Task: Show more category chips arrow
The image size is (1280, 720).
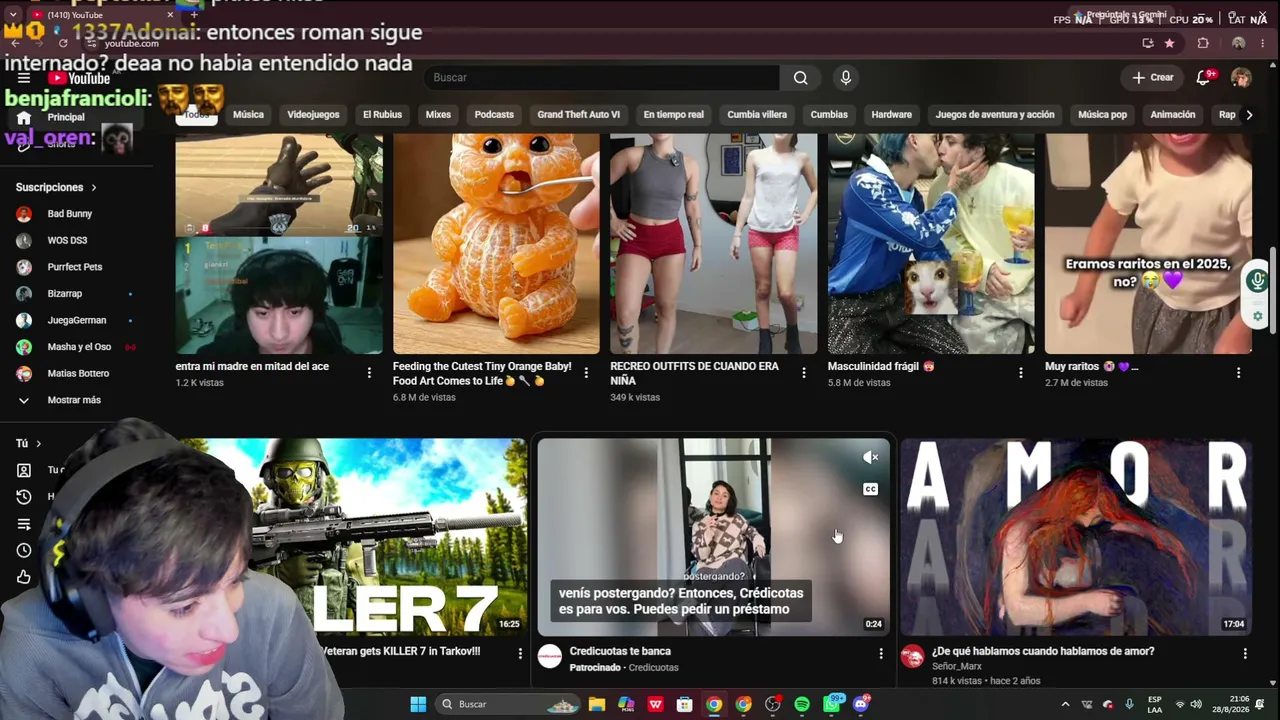Action: tap(1248, 115)
